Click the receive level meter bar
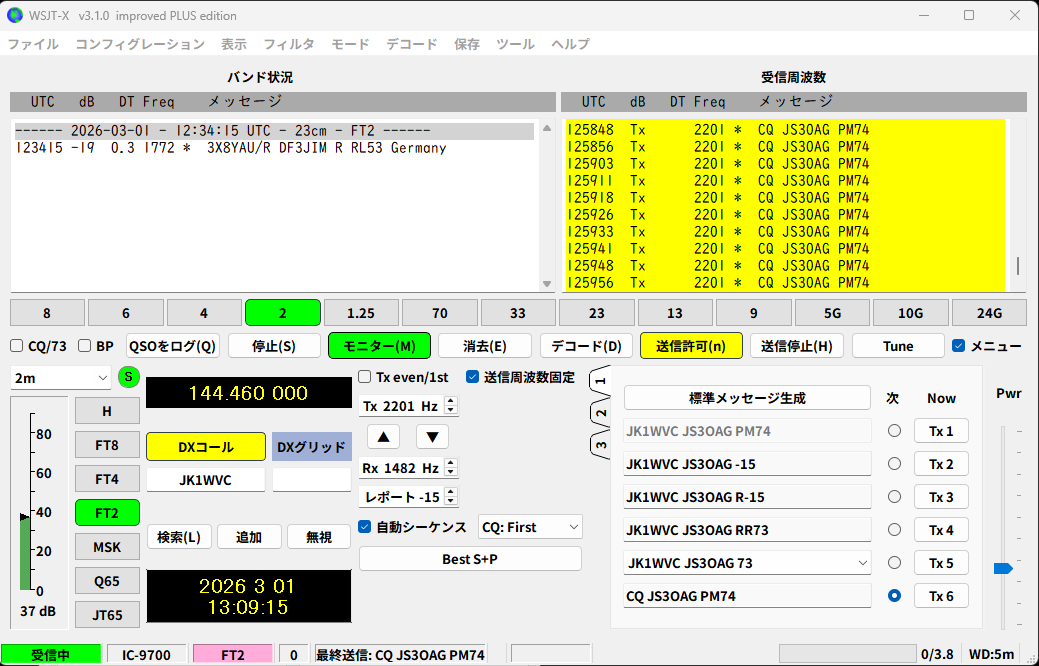Screen dimensions: 1039x666 [25, 553]
